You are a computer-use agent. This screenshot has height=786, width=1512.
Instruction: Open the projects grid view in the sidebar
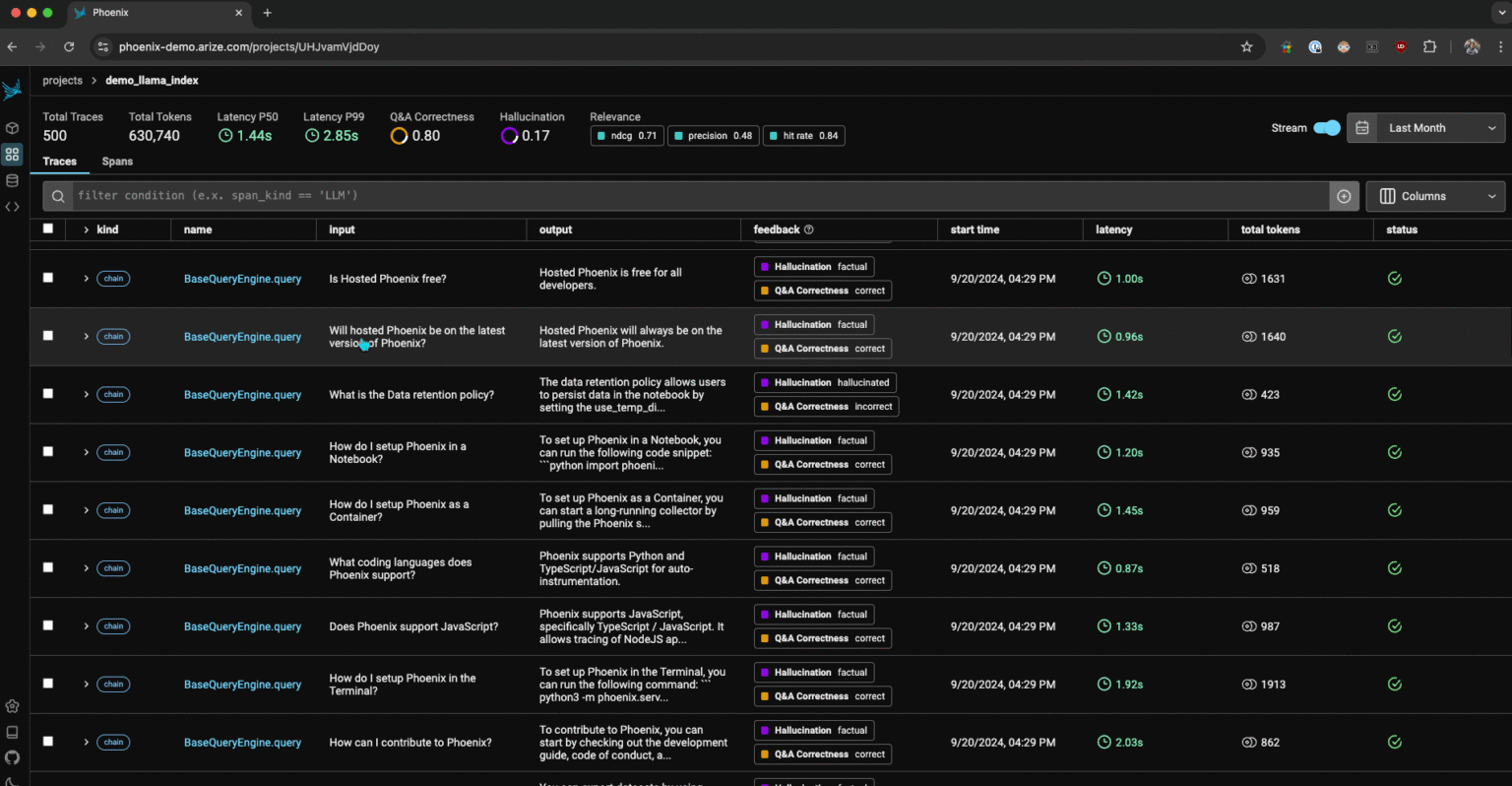(12, 154)
